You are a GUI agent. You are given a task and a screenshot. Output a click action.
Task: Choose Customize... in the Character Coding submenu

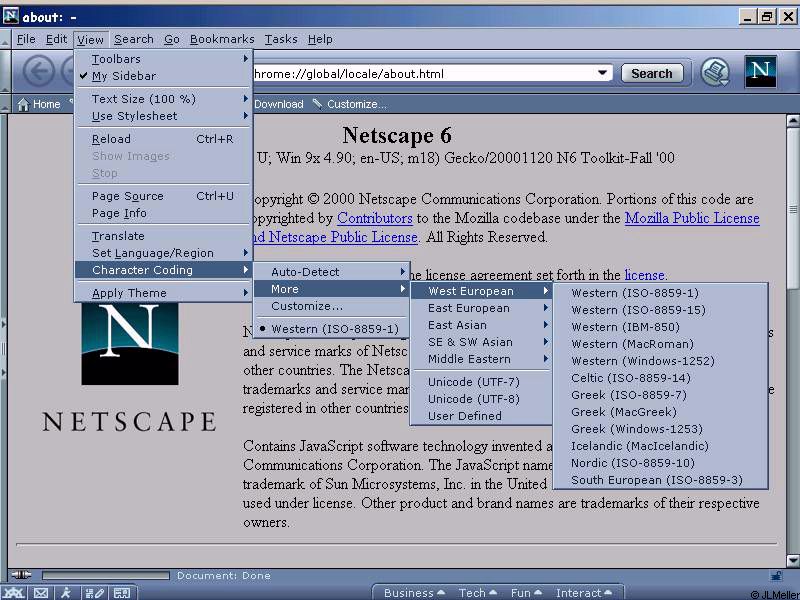coord(331,306)
